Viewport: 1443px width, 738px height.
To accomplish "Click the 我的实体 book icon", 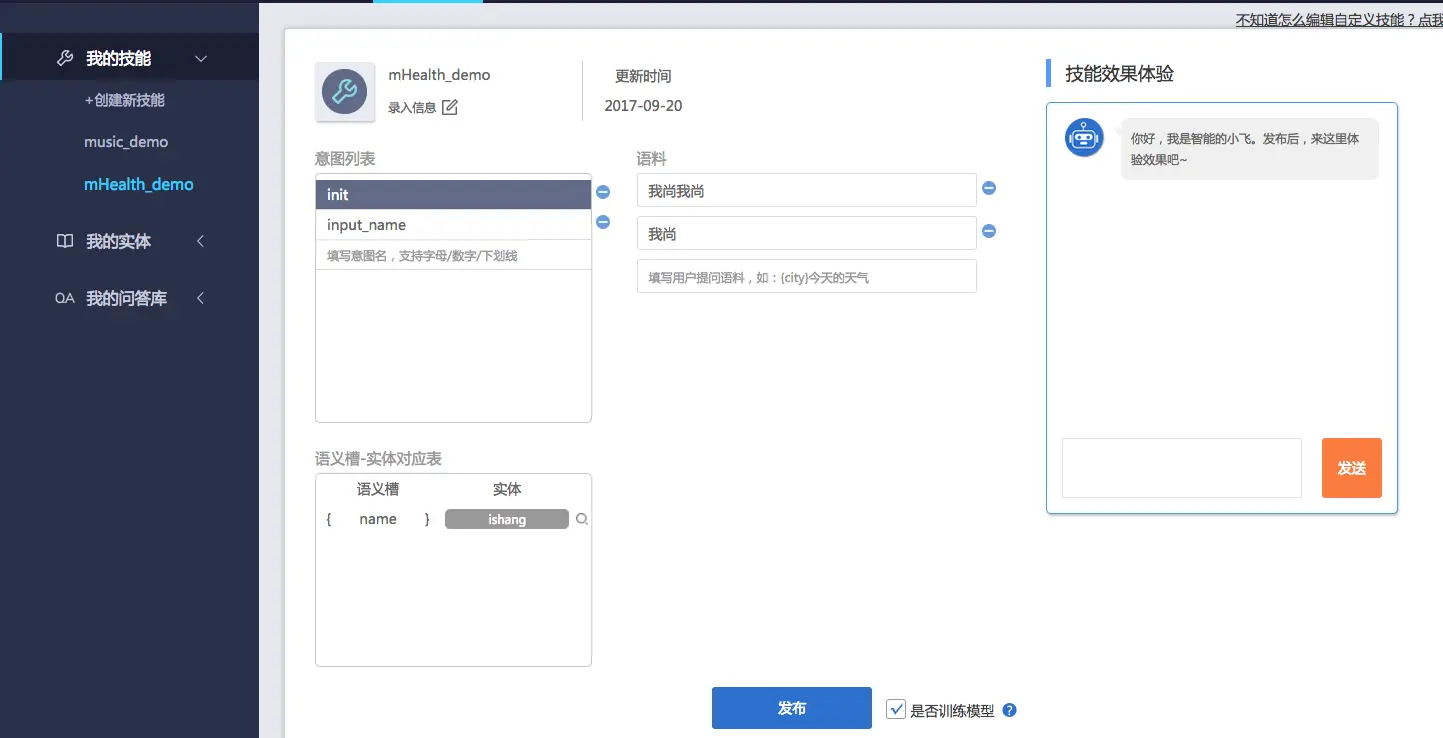I will [64, 241].
